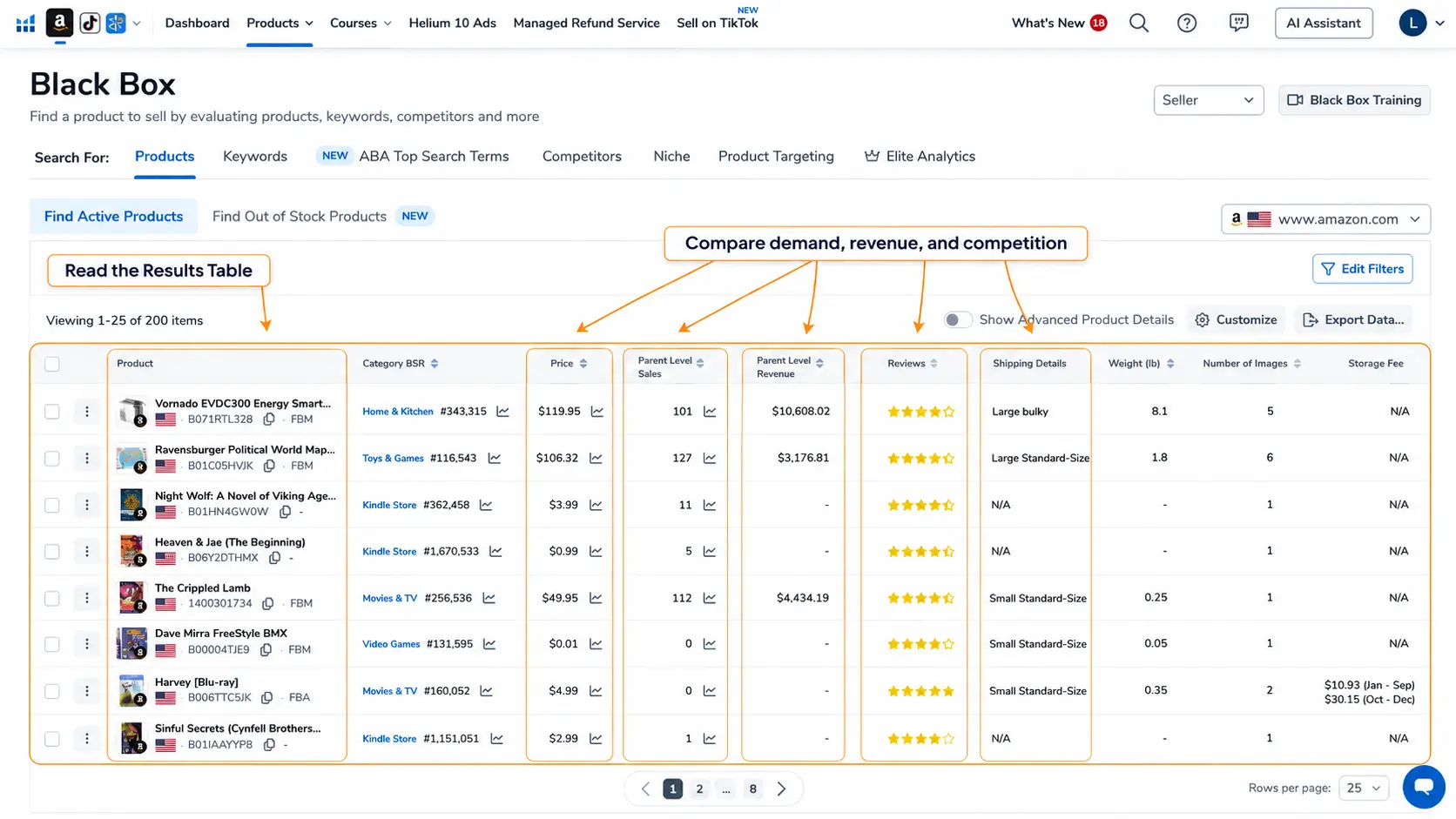Open row menu for The Crippled Lamb
The width and height of the screenshot is (1456, 819).
pyautogui.click(x=86, y=598)
